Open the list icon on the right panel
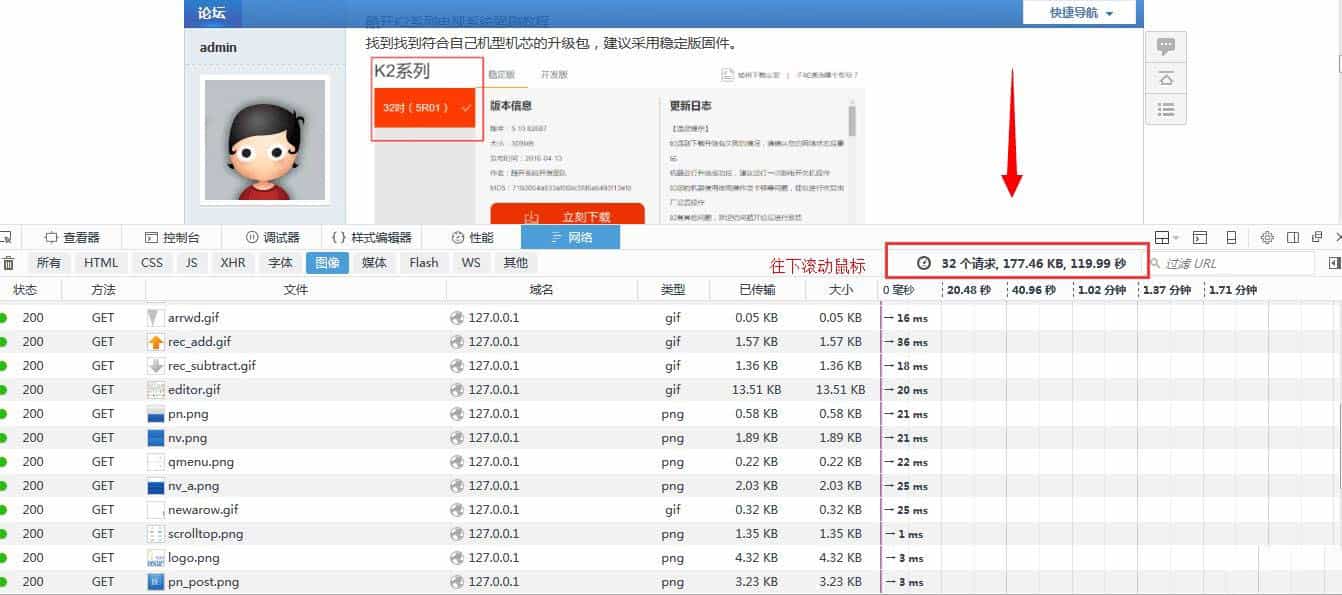 1165,109
